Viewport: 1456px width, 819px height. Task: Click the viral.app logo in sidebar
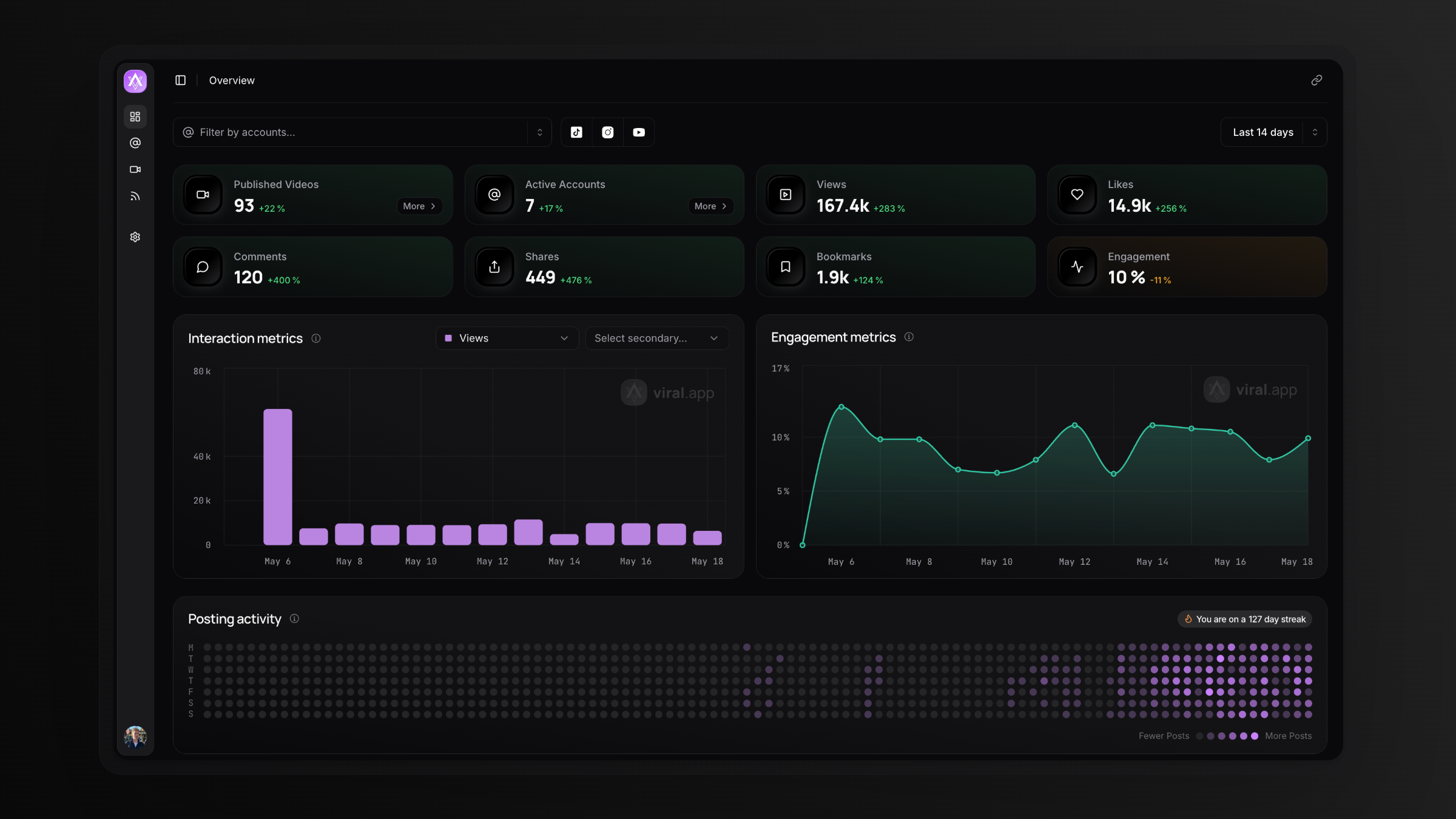(x=135, y=81)
